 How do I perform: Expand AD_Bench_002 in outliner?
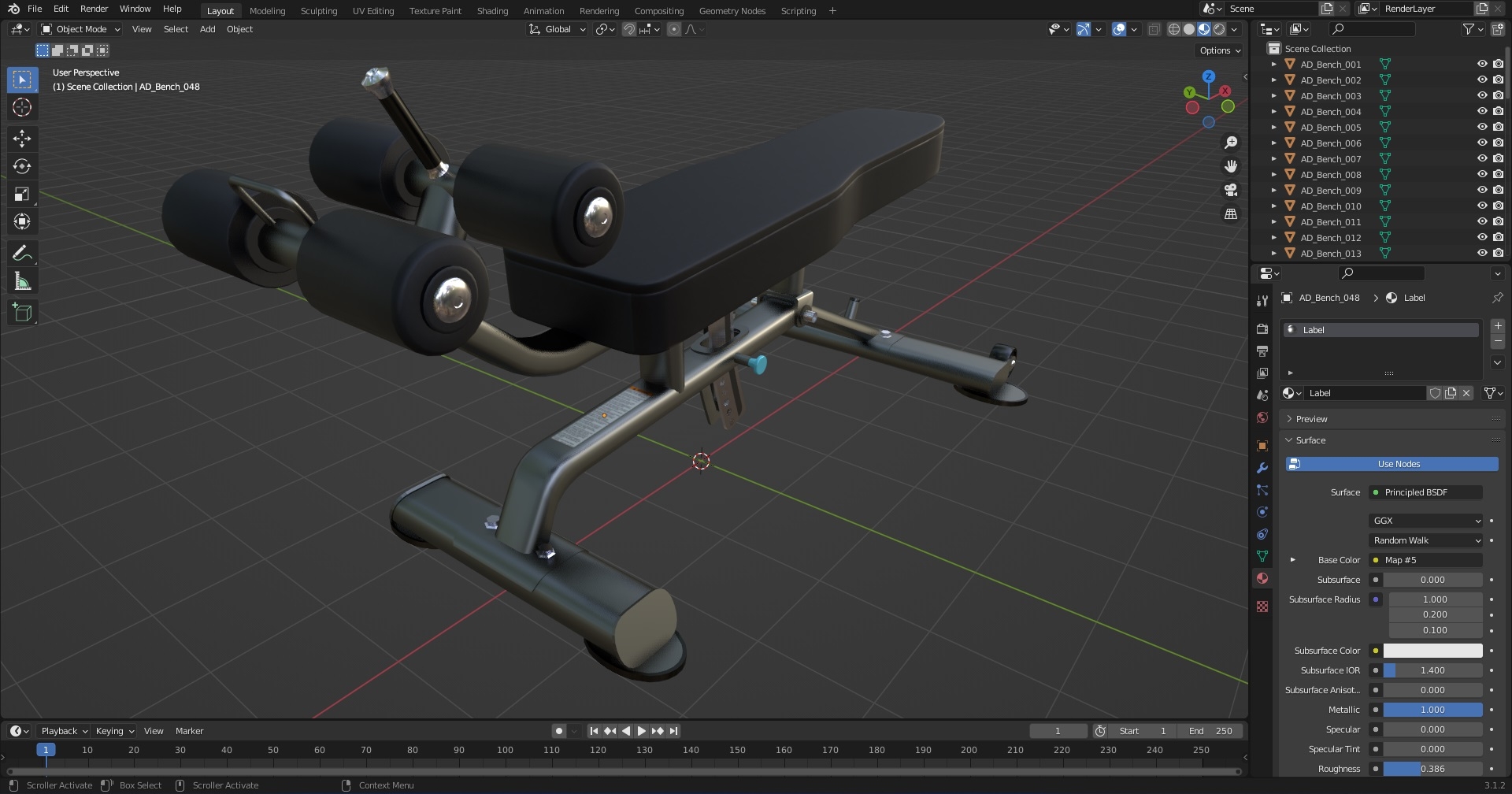tap(1274, 80)
